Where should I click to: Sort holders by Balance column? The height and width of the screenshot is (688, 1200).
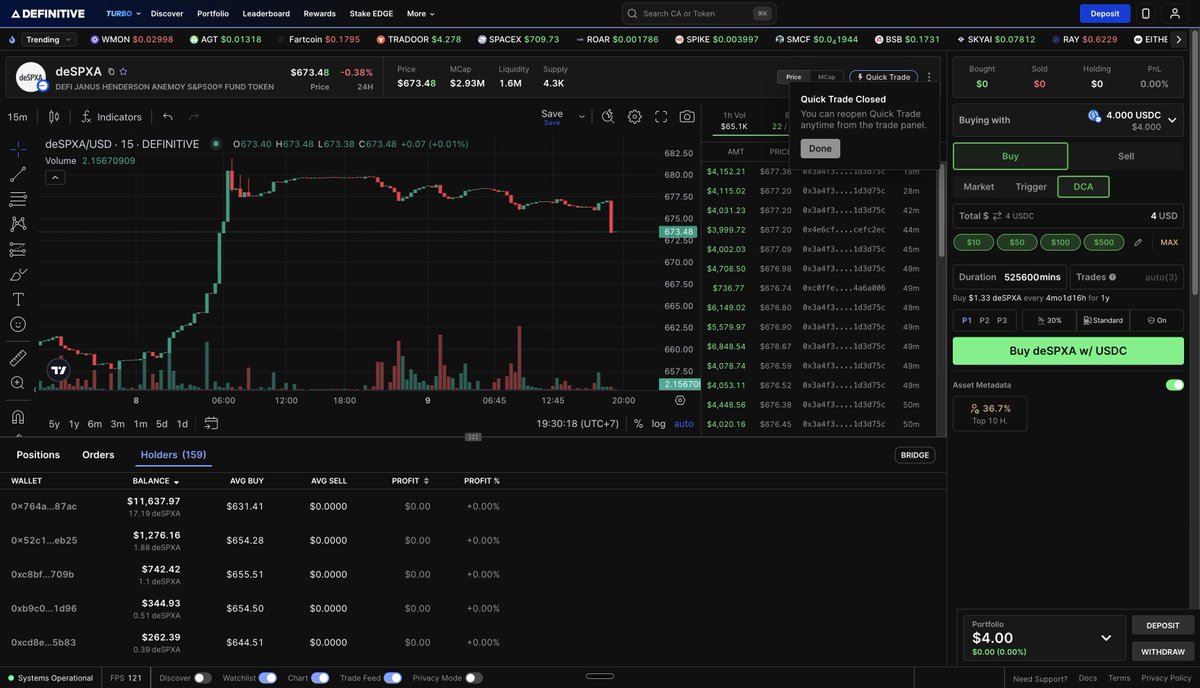[156, 481]
